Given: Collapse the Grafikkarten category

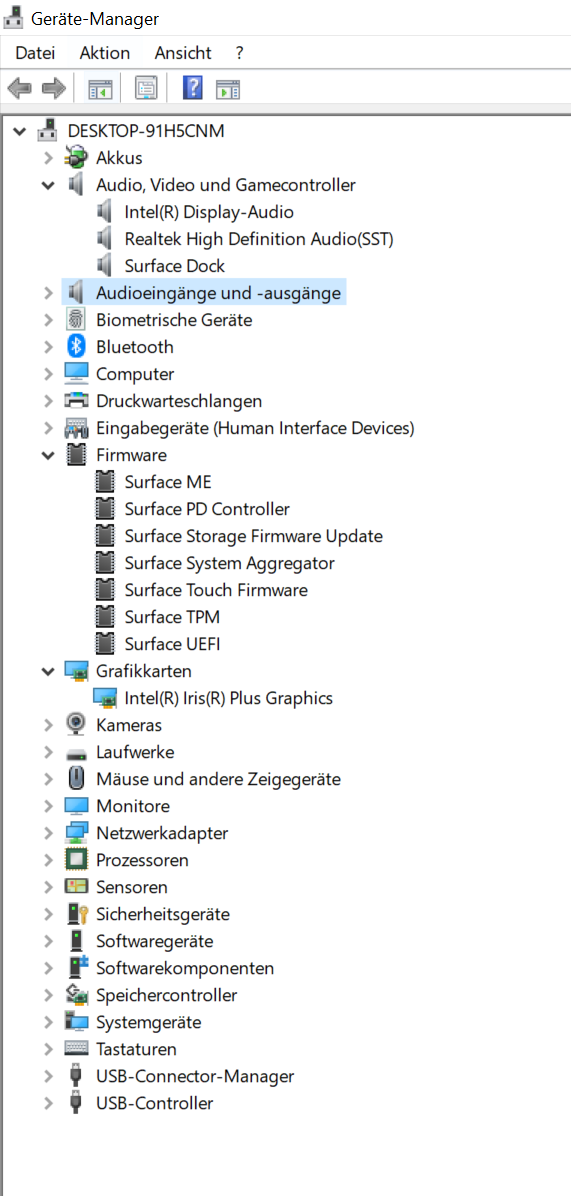Looking at the screenshot, I should tap(48, 671).
